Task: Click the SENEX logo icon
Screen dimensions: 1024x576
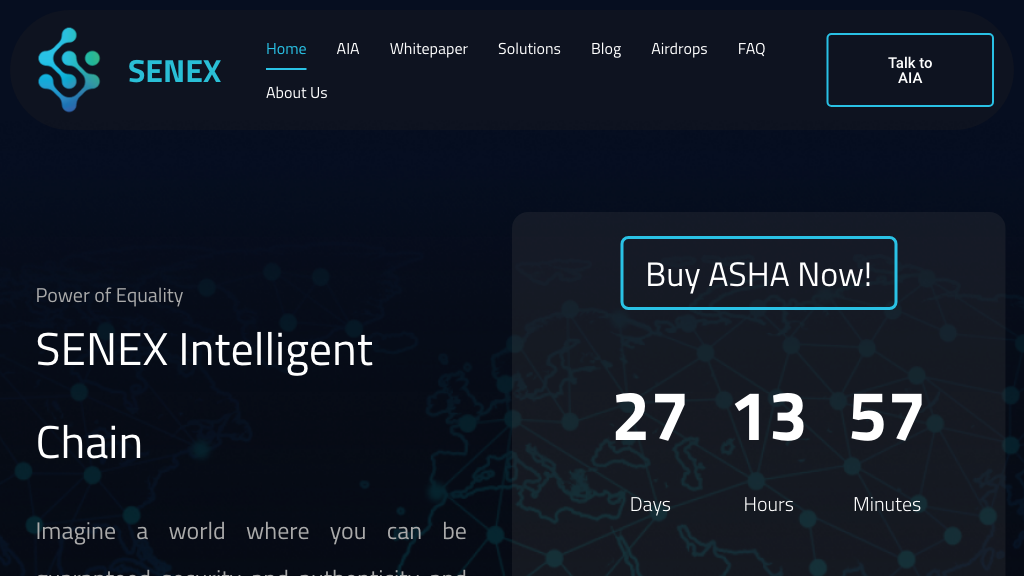Action: point(67,69)
